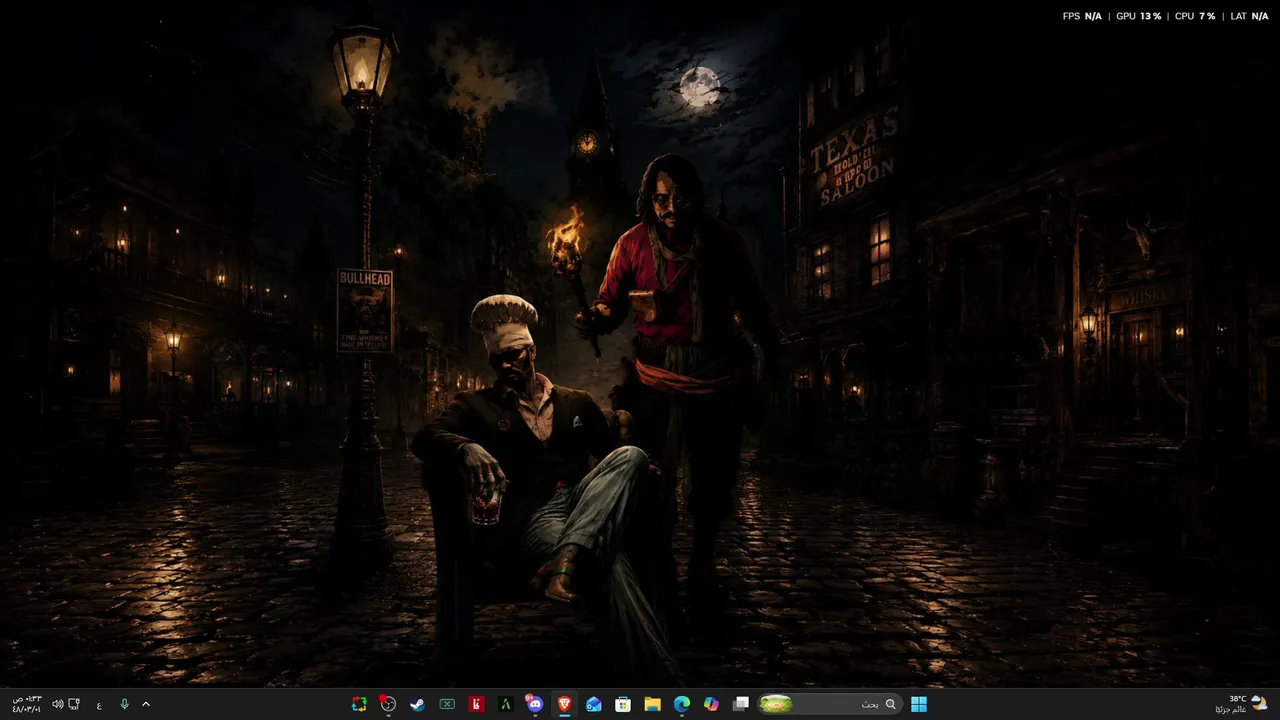Viewport: 1280px width, 720px height.
Task: Click the LAT N/A overlay readout
Action: pyautogui.click(x=1249, y=16)
